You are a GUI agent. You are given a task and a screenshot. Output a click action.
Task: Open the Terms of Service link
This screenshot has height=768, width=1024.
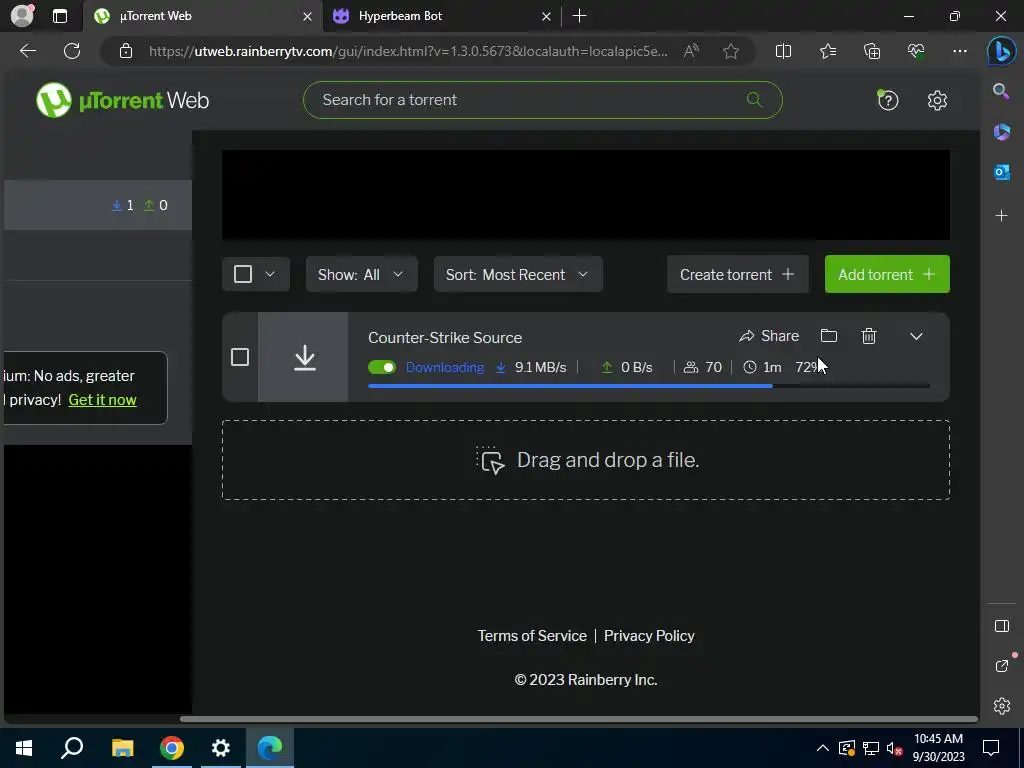point(532,635)
